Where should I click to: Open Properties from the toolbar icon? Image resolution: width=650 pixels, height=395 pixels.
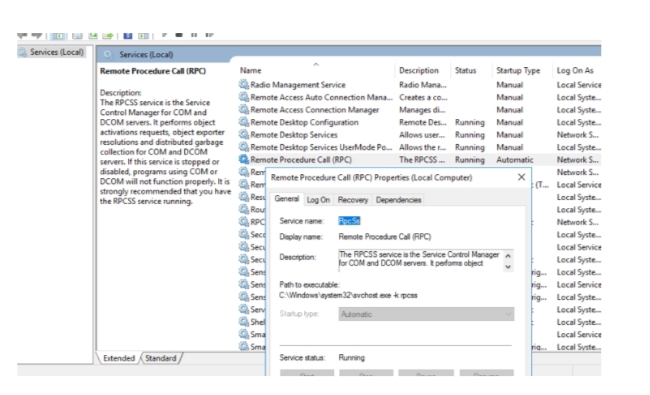77,36
